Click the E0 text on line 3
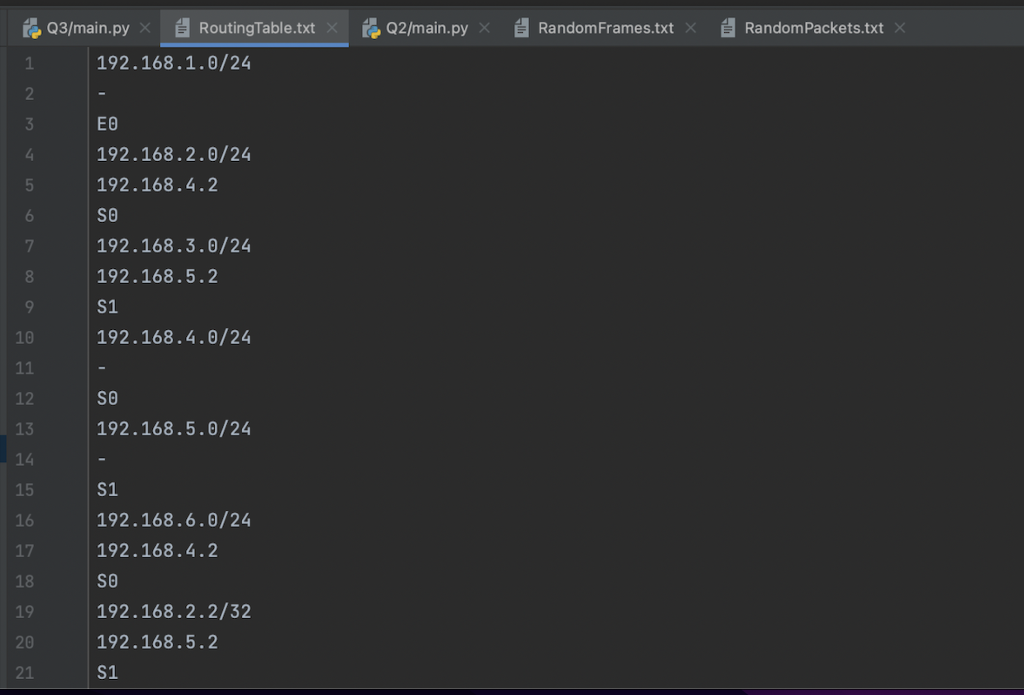 pyautogui.click(x=107, y=124)
